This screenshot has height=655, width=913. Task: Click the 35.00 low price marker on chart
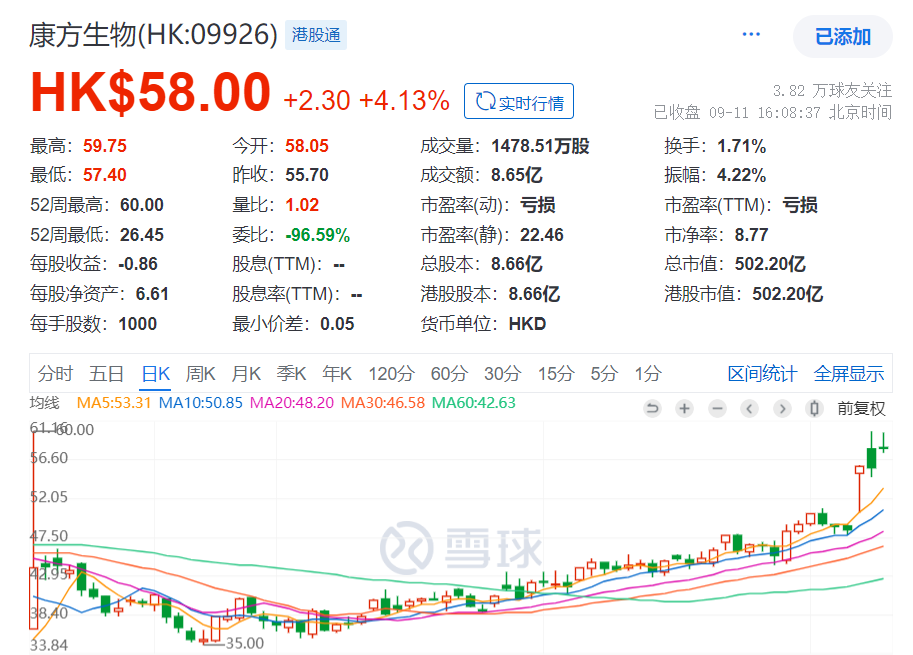(245, 643)
